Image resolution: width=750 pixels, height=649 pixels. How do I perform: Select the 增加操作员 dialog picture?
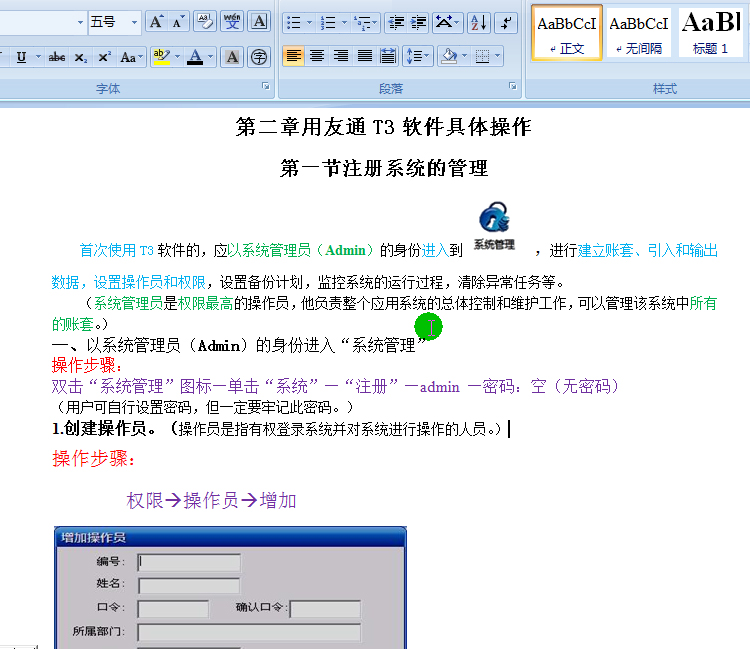(x=230, y=587)
